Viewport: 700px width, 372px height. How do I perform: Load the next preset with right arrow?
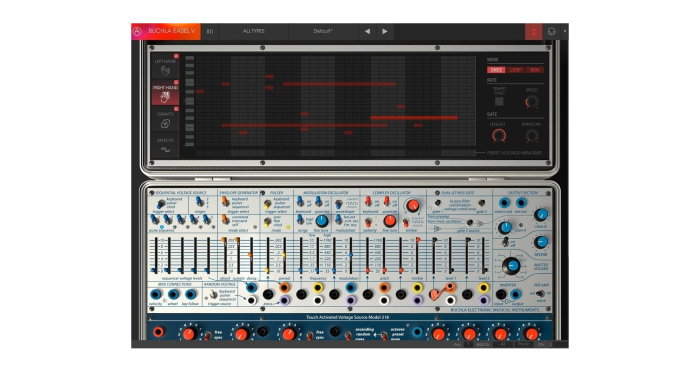point(384,31)
